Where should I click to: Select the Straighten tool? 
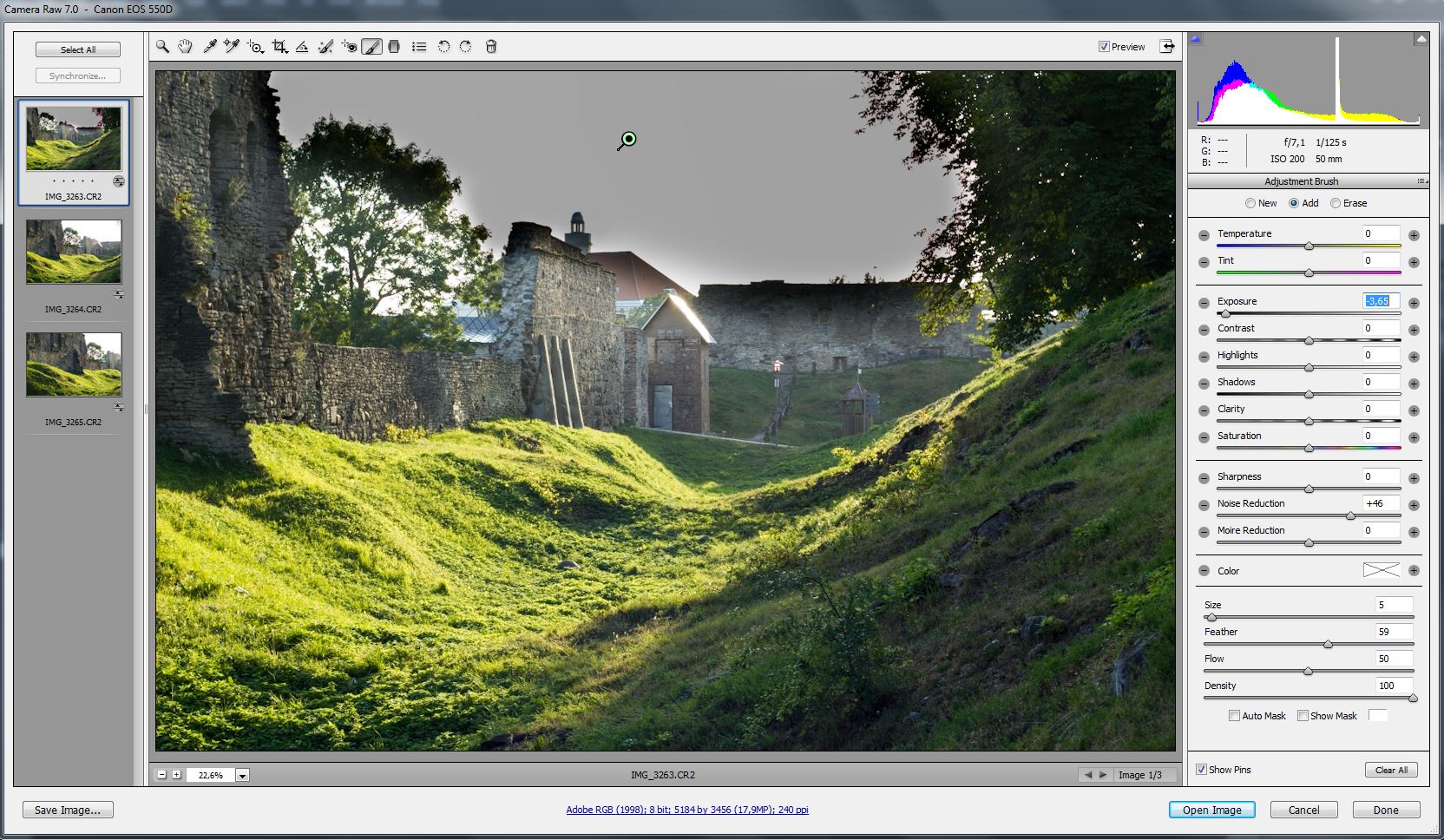click(x=302, y=47)
